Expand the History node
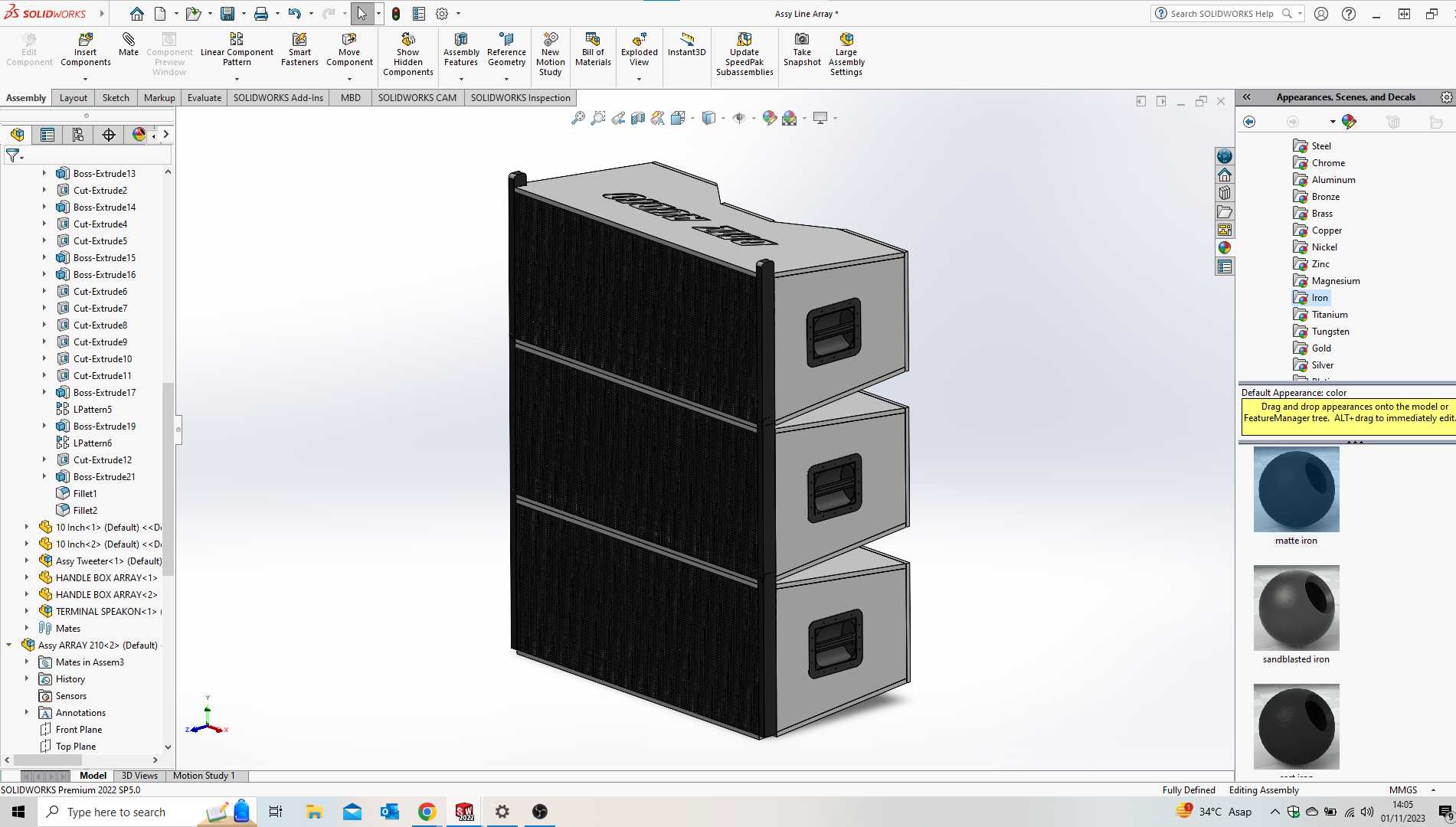Screen dimensions: 1456x827 (x=27, y=679)
